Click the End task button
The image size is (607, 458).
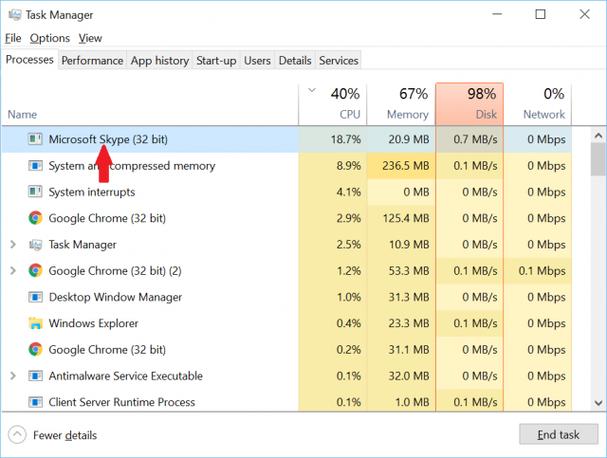click(558, 435)
